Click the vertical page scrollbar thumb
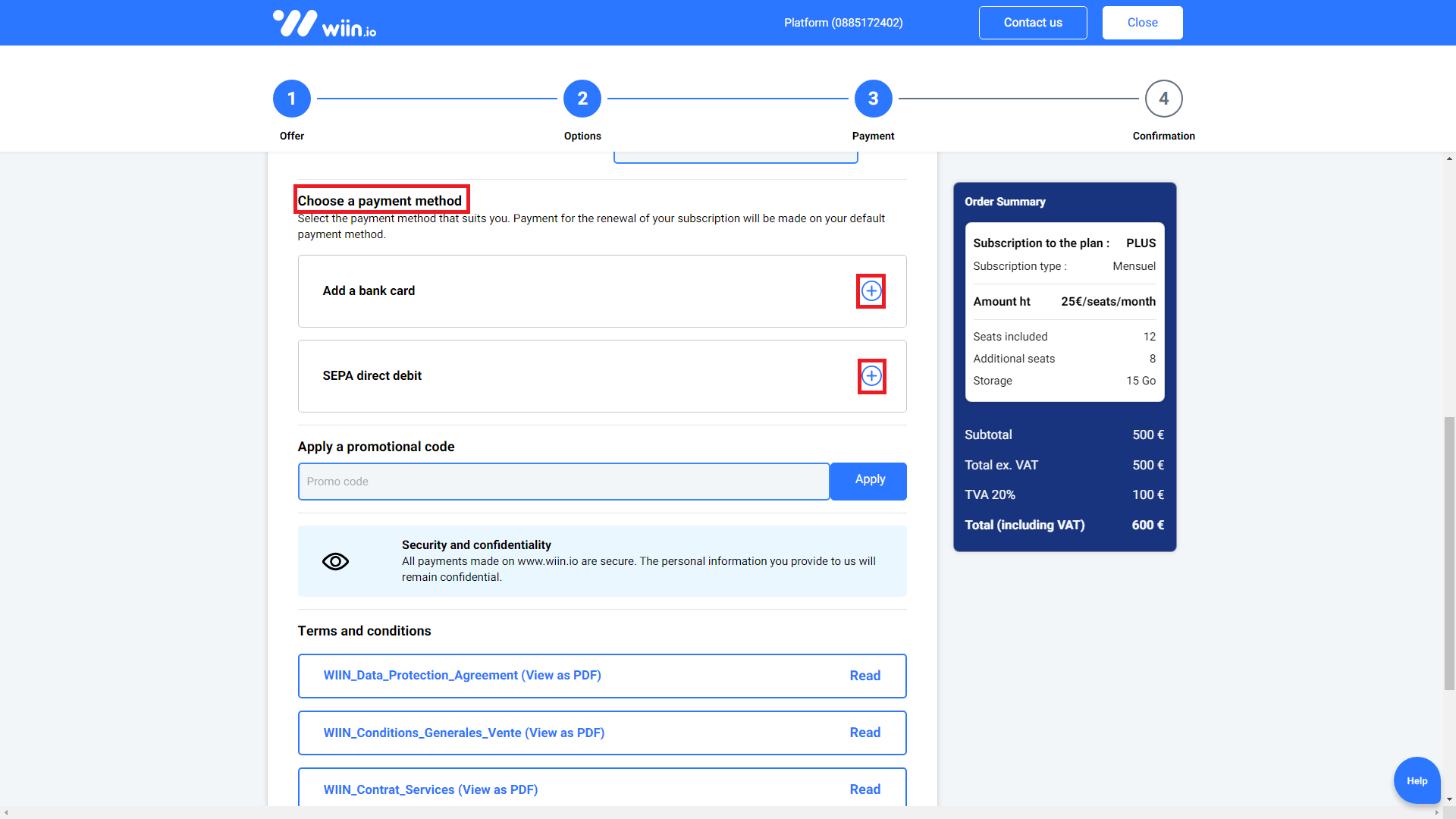 [1449, 554]
